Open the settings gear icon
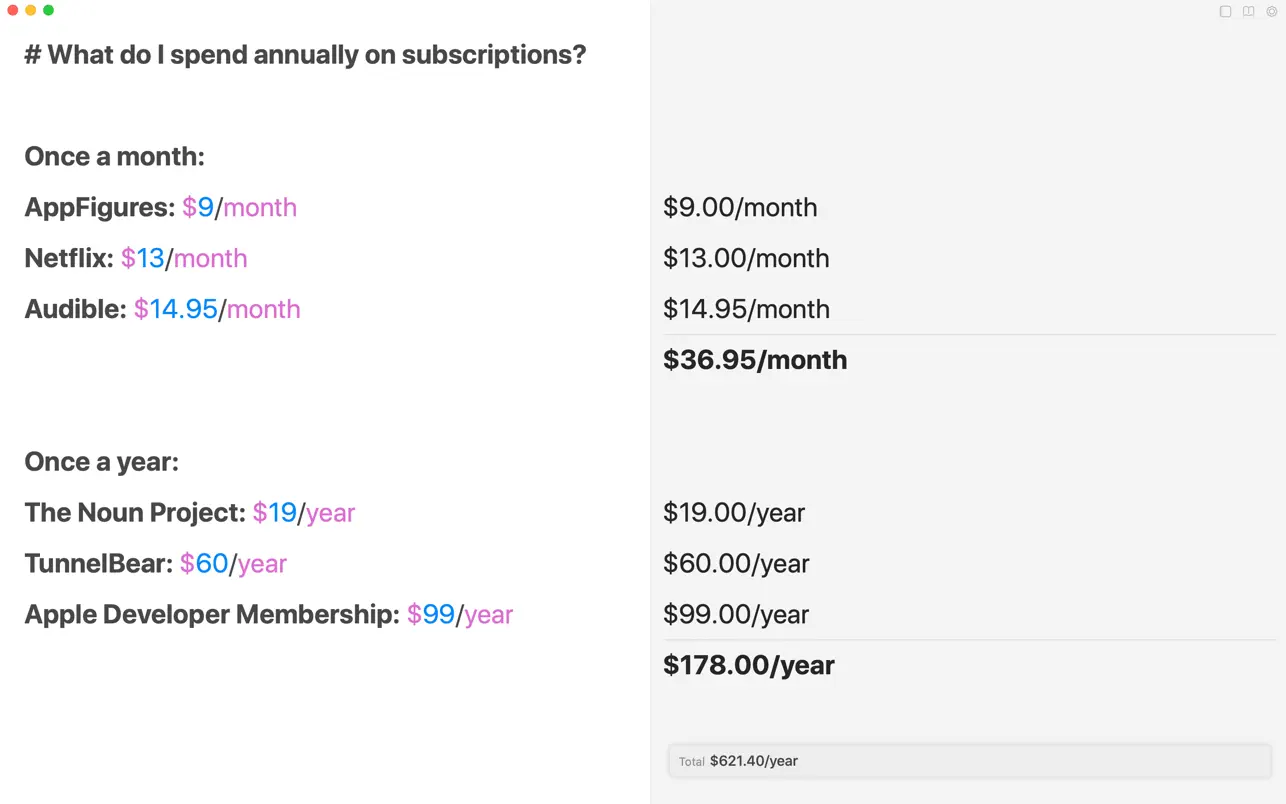Viewport: 1286px width, 804px height. 1272,12
